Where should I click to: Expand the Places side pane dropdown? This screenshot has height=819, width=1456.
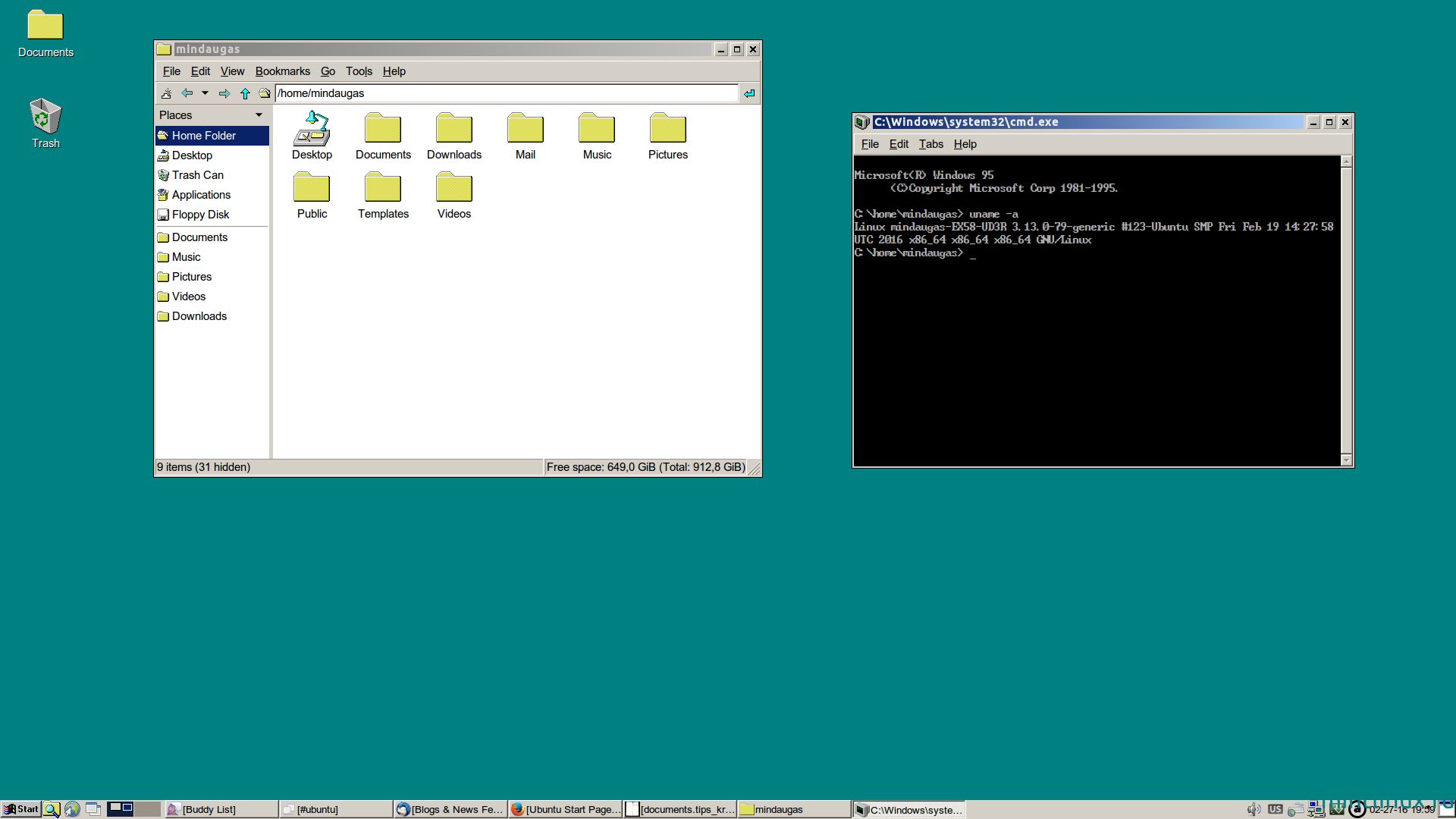pyautogui.click(x=259, y=115)
